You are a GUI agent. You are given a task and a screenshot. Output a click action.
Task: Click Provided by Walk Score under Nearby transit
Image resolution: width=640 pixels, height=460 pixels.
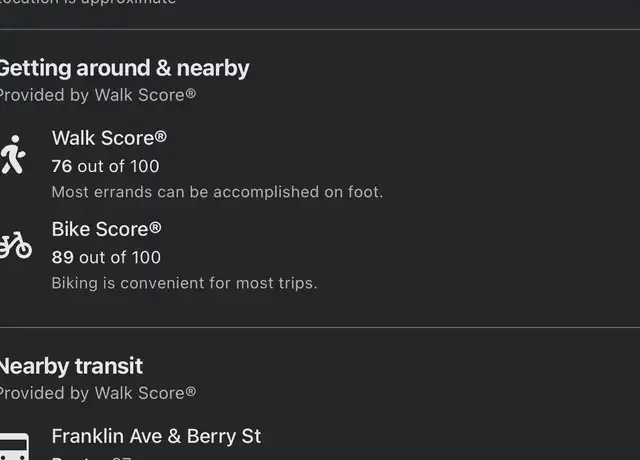(x=98, y=393)
